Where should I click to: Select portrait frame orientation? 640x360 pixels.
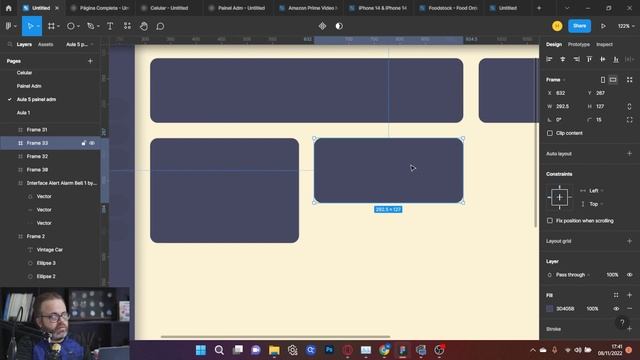(603, 80)
